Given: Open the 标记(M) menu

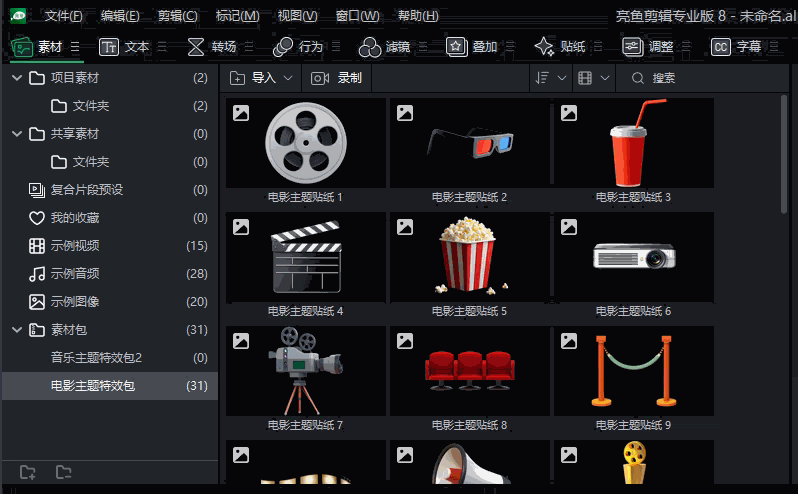Looking at the screenshot, I should tap(238, 16).
